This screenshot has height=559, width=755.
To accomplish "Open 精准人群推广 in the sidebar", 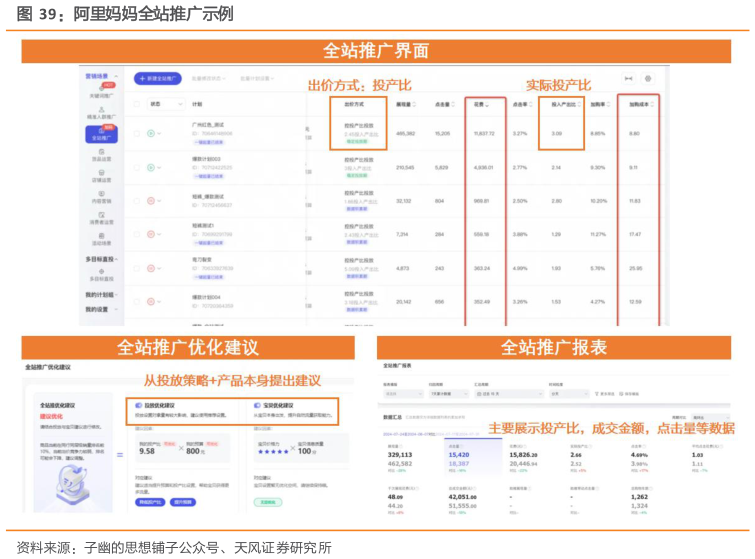I will tap(101, 113).
